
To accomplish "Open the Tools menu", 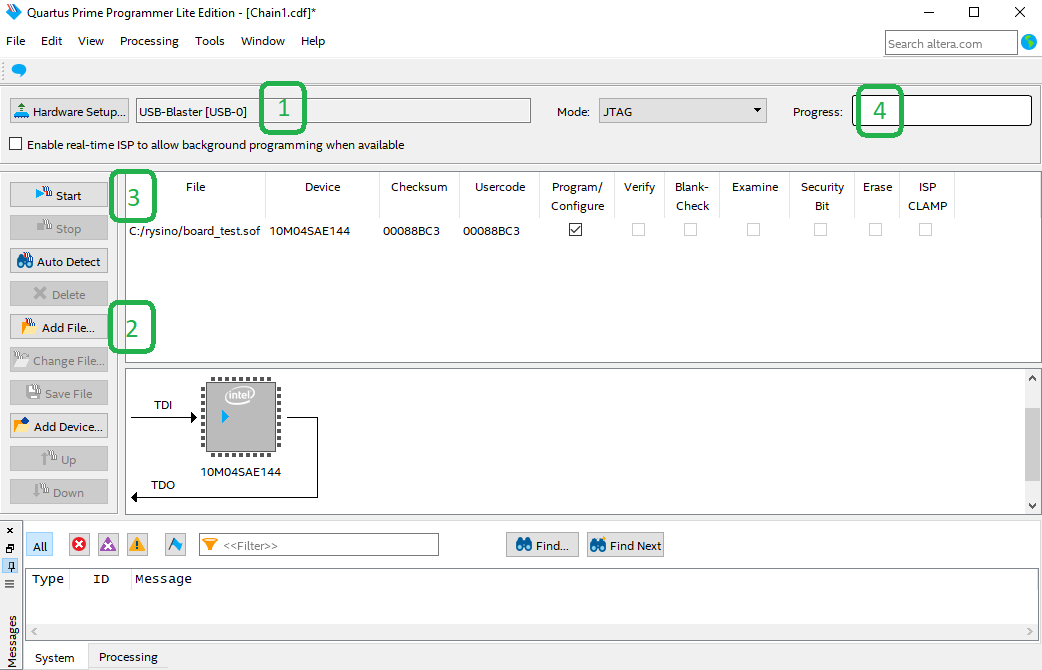I will [209, 41].
